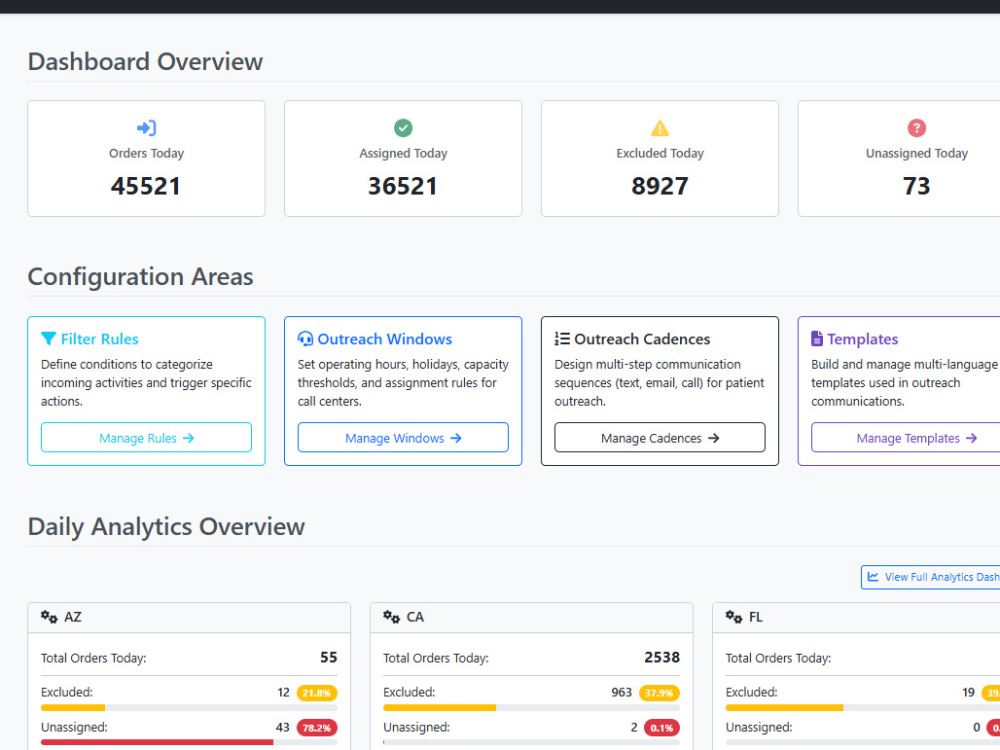1000x750 pixels.
Task: Click the gears icon beside FL
Action: pos(734,617)
